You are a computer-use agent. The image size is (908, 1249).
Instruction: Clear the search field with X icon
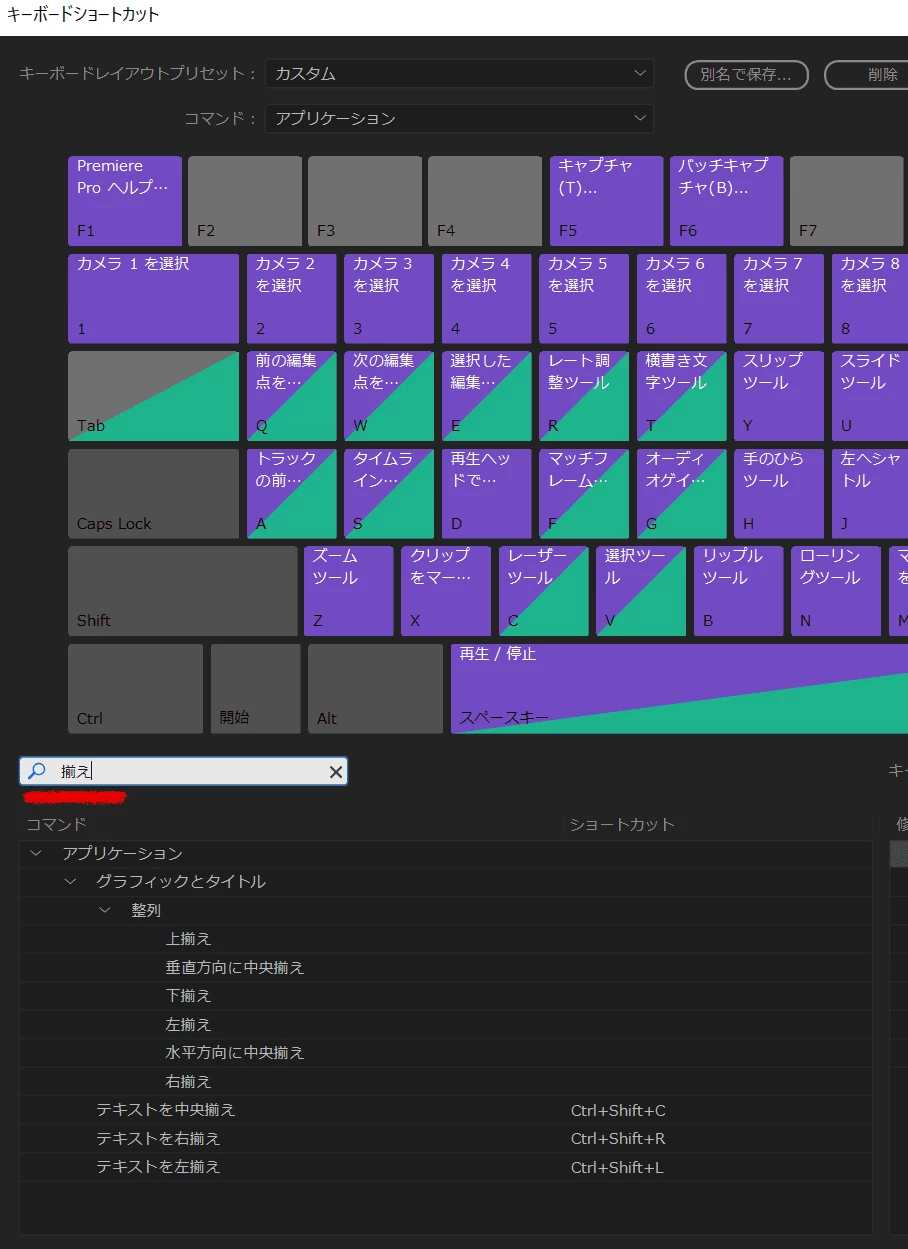(x=336, y=771)
